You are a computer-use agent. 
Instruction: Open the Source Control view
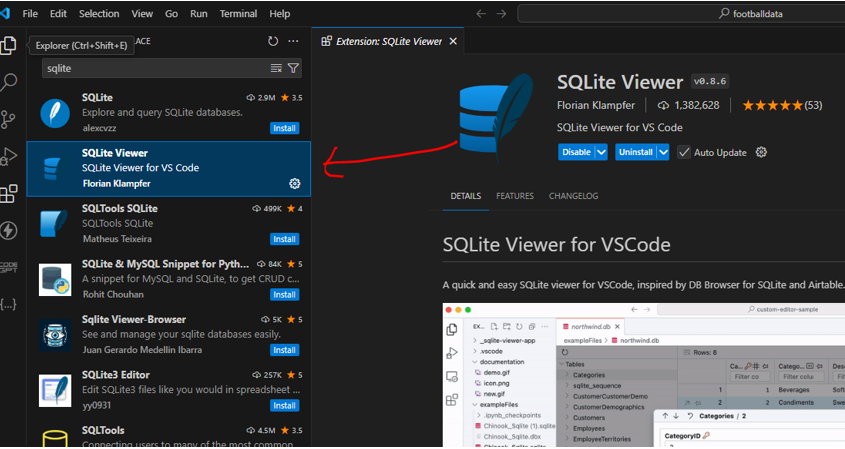[x=10, y=118]
